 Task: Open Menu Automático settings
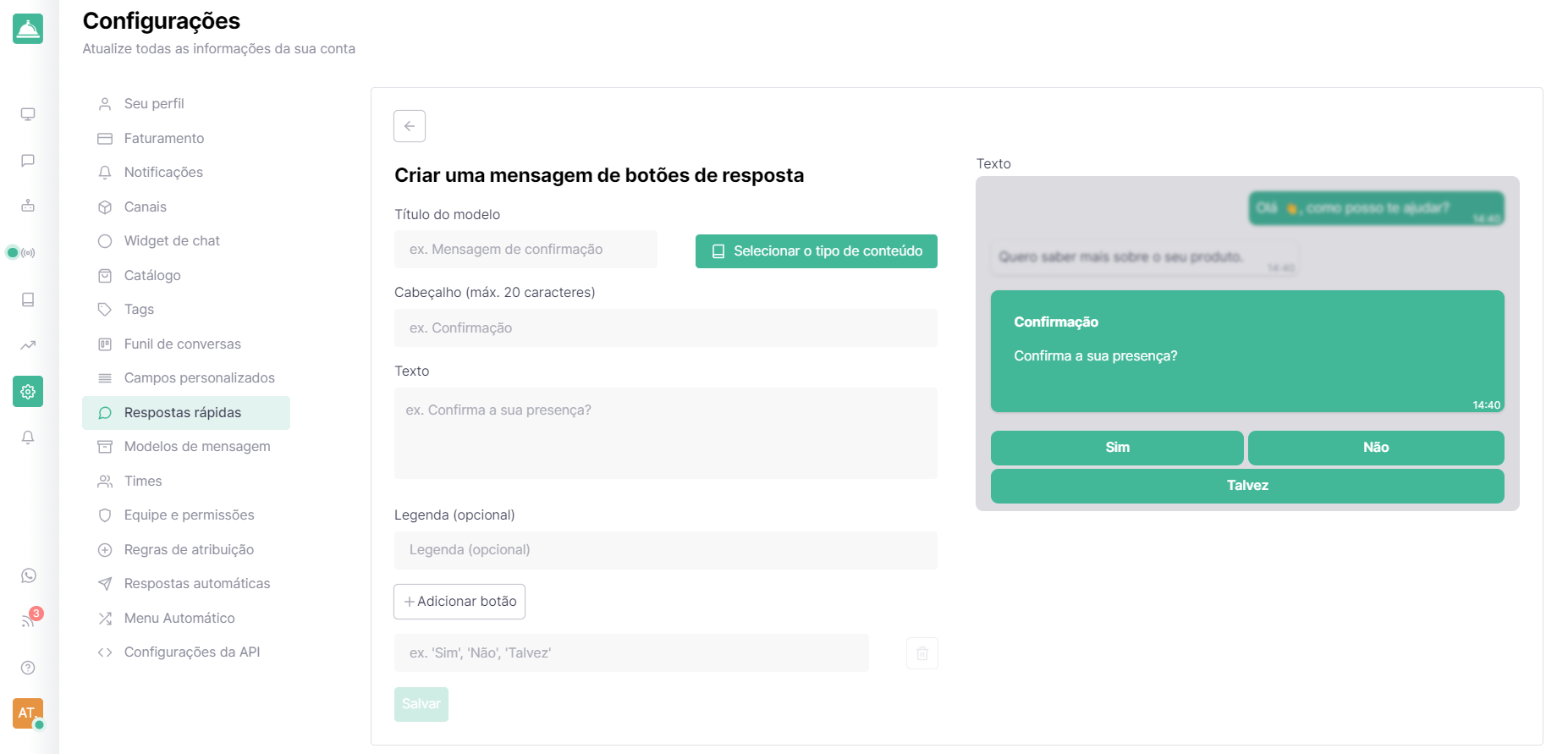click(186, 618)
